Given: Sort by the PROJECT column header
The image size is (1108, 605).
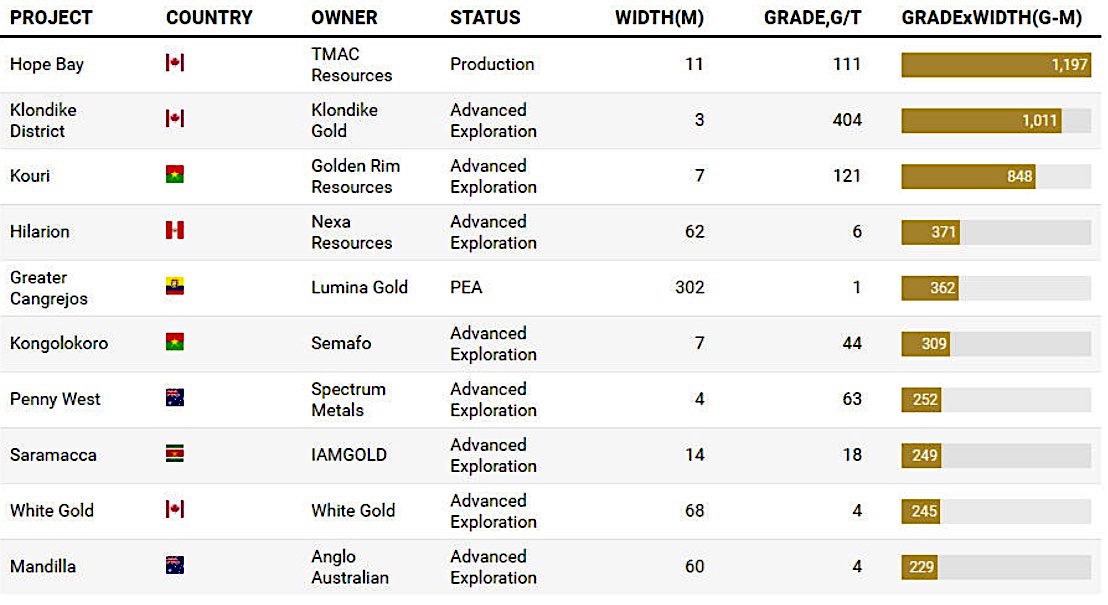Looking at the screenshot, I should pyautogui.click(x=51, y=18).
